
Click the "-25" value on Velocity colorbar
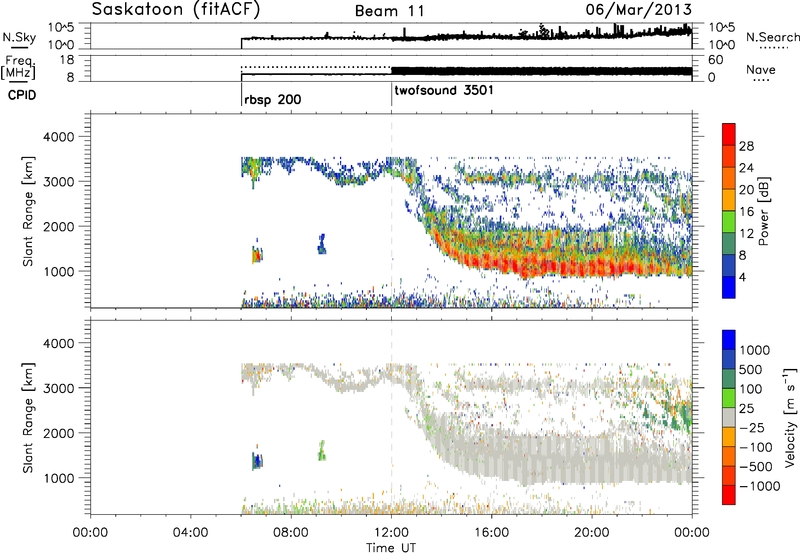[751, 427]
